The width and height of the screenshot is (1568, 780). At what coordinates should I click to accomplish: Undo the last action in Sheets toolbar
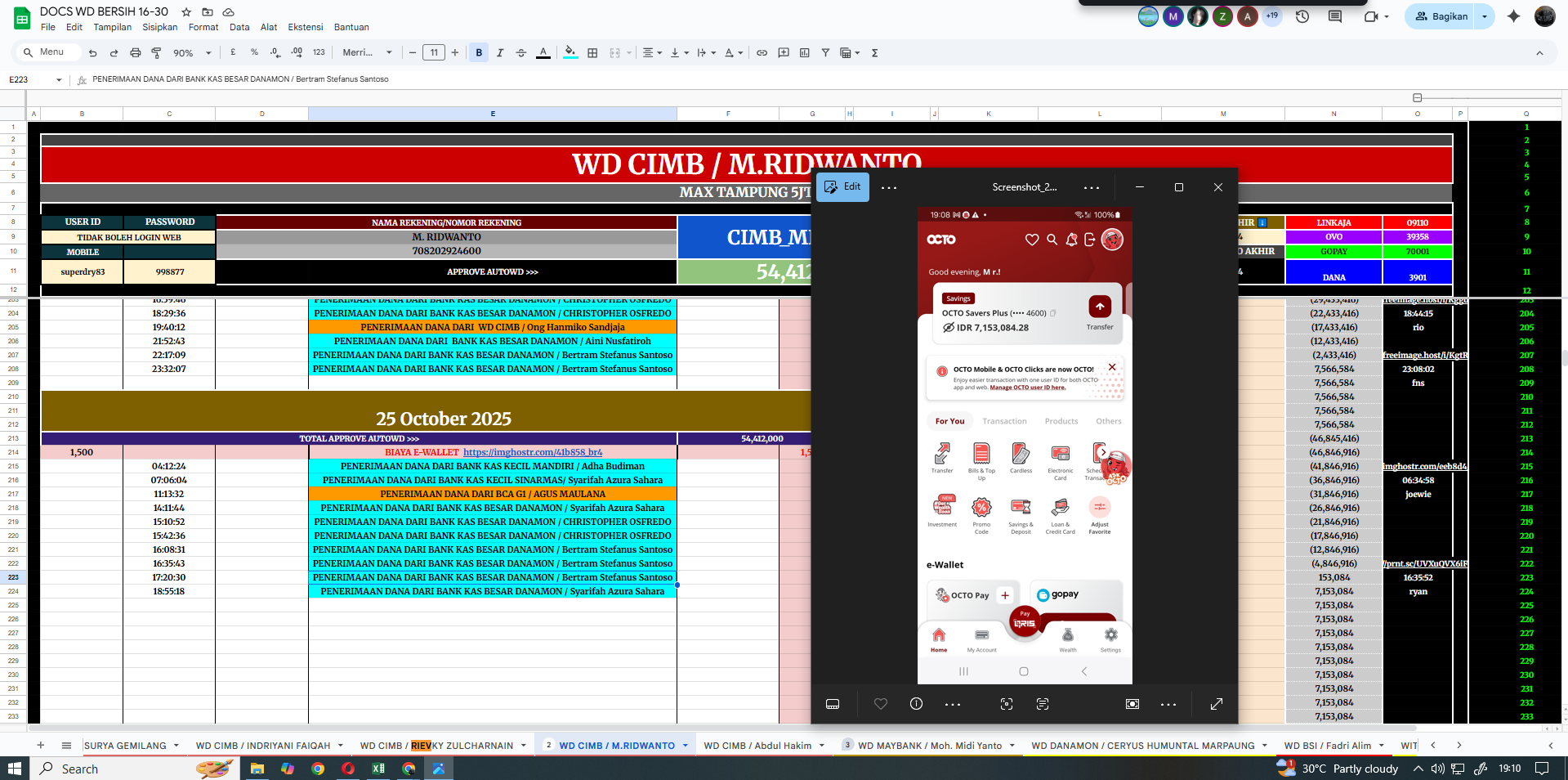click(92, 53)
